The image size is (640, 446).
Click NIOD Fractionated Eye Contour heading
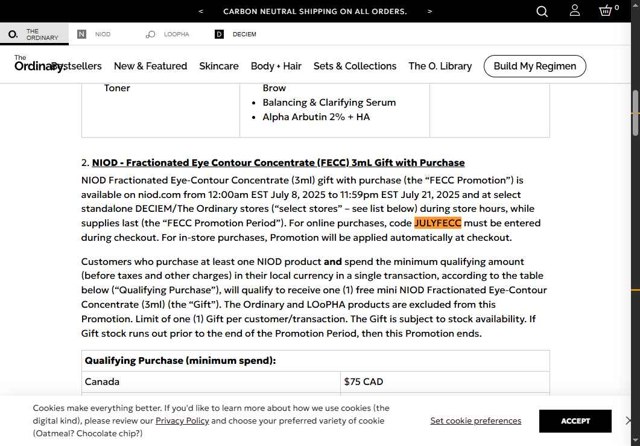point(278,162)
